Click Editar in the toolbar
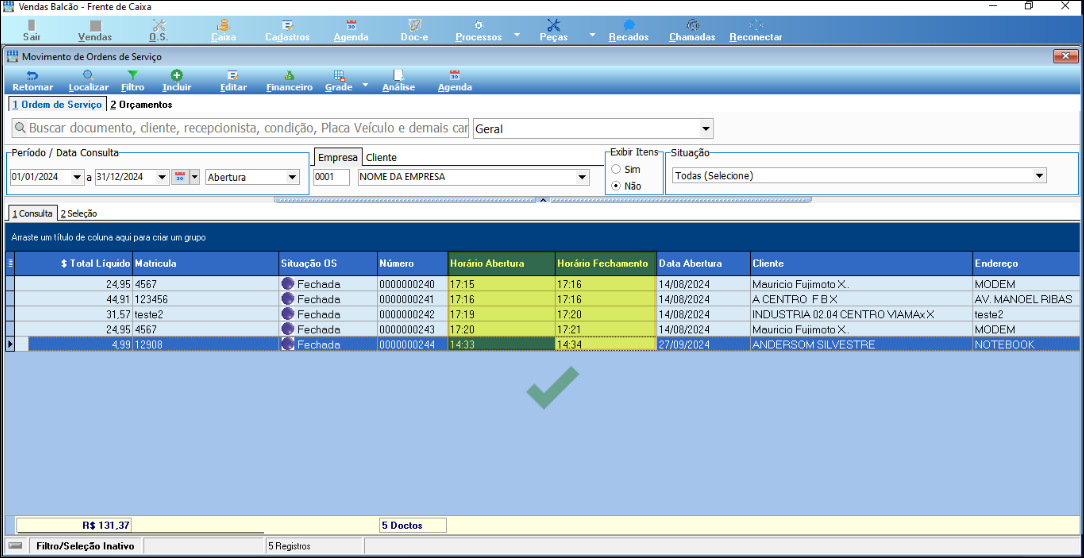The height and width of the screenshot is (558, 1084). [233, 81]
